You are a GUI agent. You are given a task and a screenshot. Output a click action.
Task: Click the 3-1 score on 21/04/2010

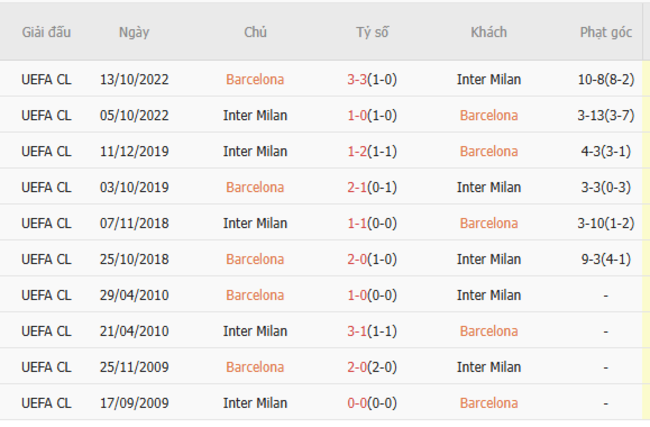click(359, 331)
